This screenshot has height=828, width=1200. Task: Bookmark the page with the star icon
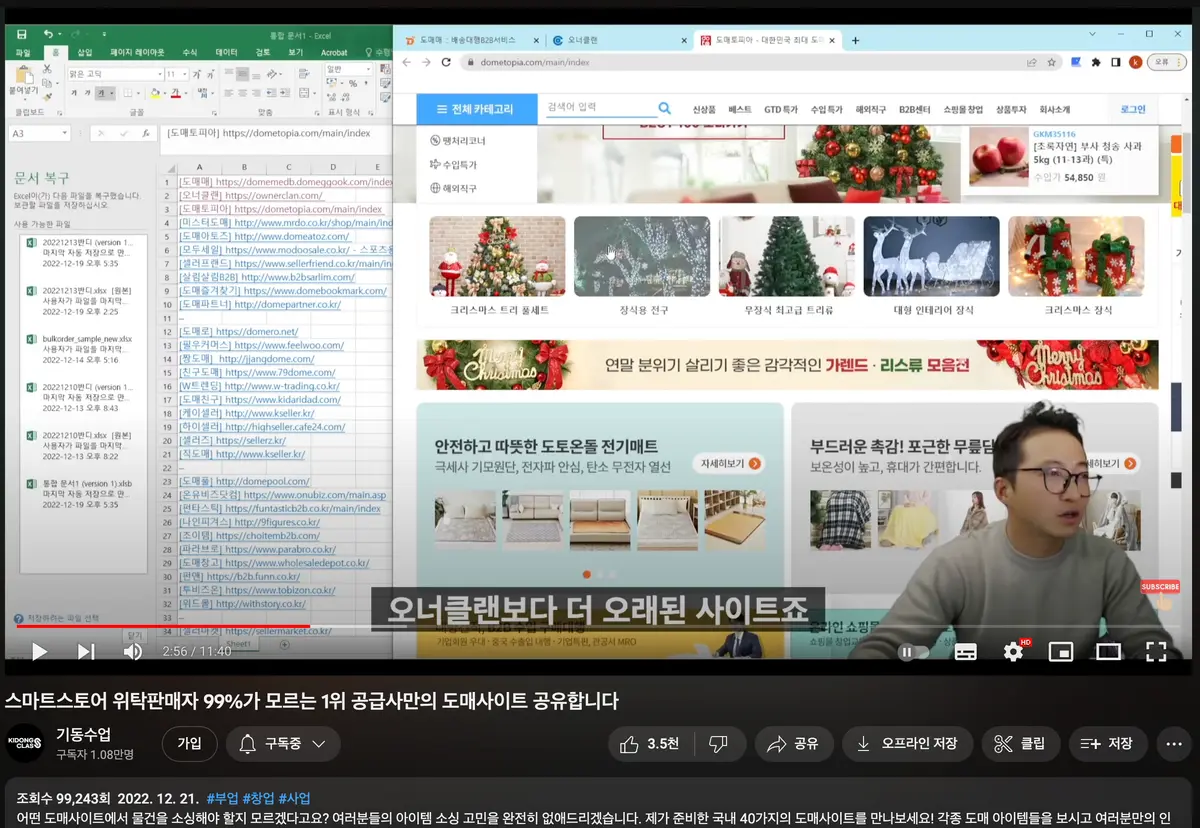tap(1051, 62)
